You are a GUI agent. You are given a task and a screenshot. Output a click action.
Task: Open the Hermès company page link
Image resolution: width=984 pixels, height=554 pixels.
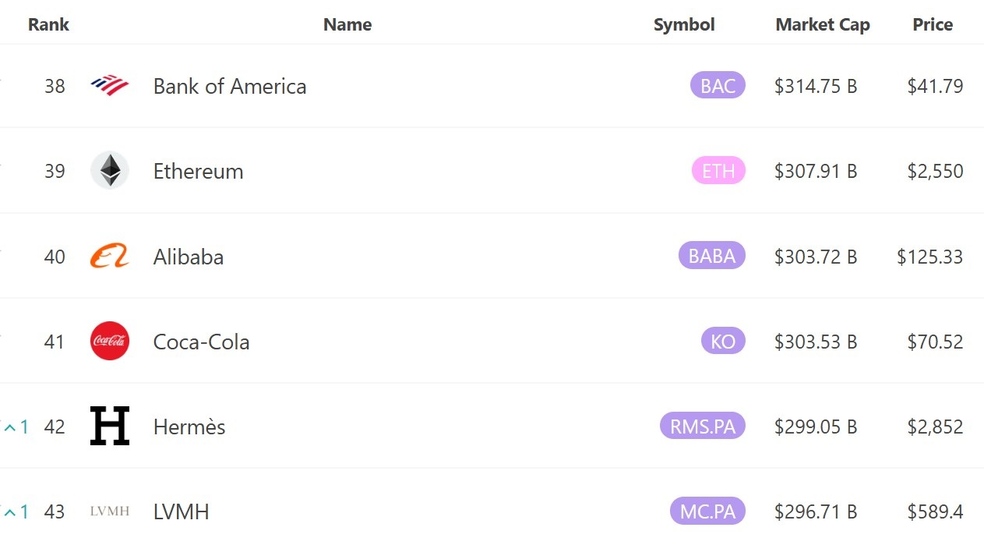(x=189, y=427)
